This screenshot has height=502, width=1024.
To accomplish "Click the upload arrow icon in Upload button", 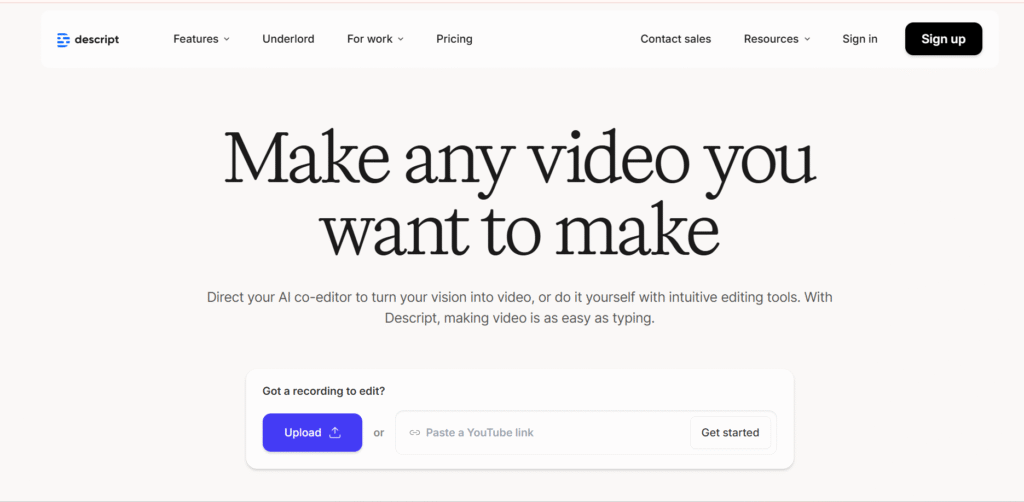I will [x=335, y=432].
